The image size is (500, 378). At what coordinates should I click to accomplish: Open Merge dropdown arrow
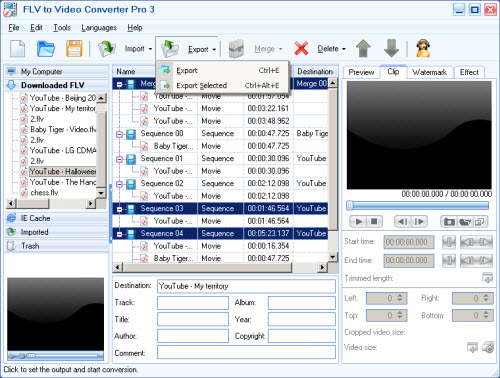pos(280,49)
